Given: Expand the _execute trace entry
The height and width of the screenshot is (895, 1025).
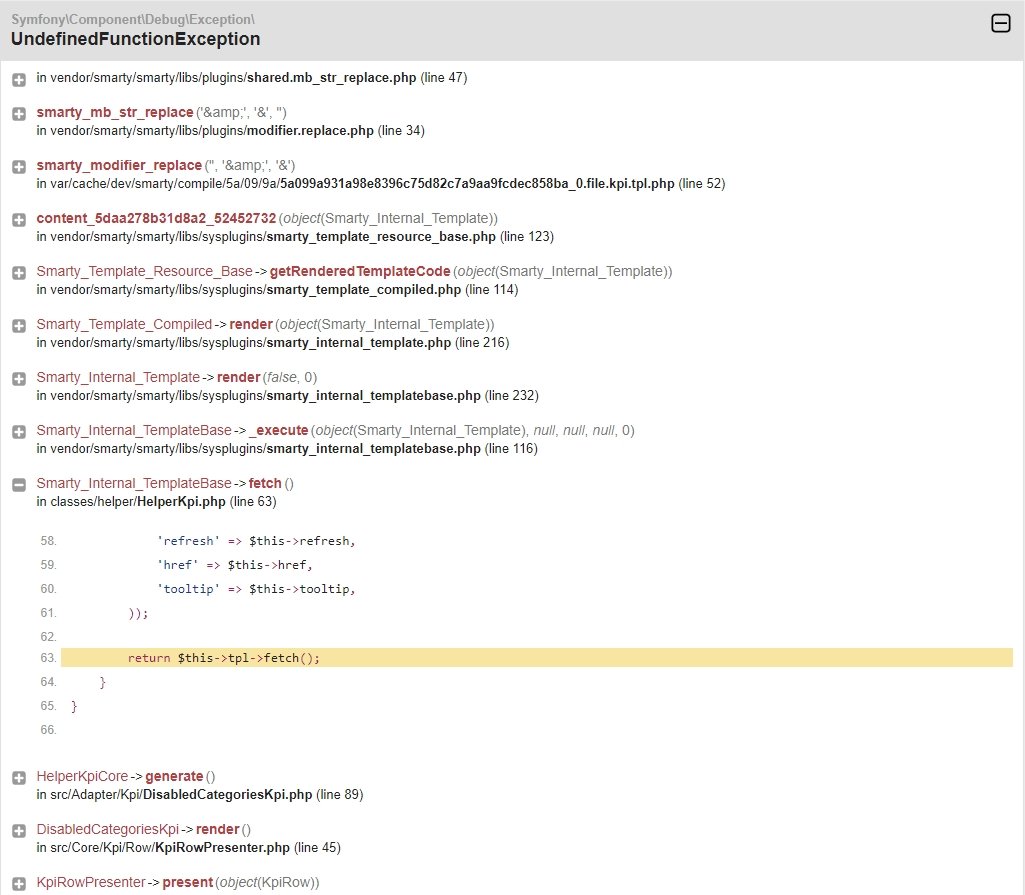Looking at the screenshot, I should click(x=19, y=431).
